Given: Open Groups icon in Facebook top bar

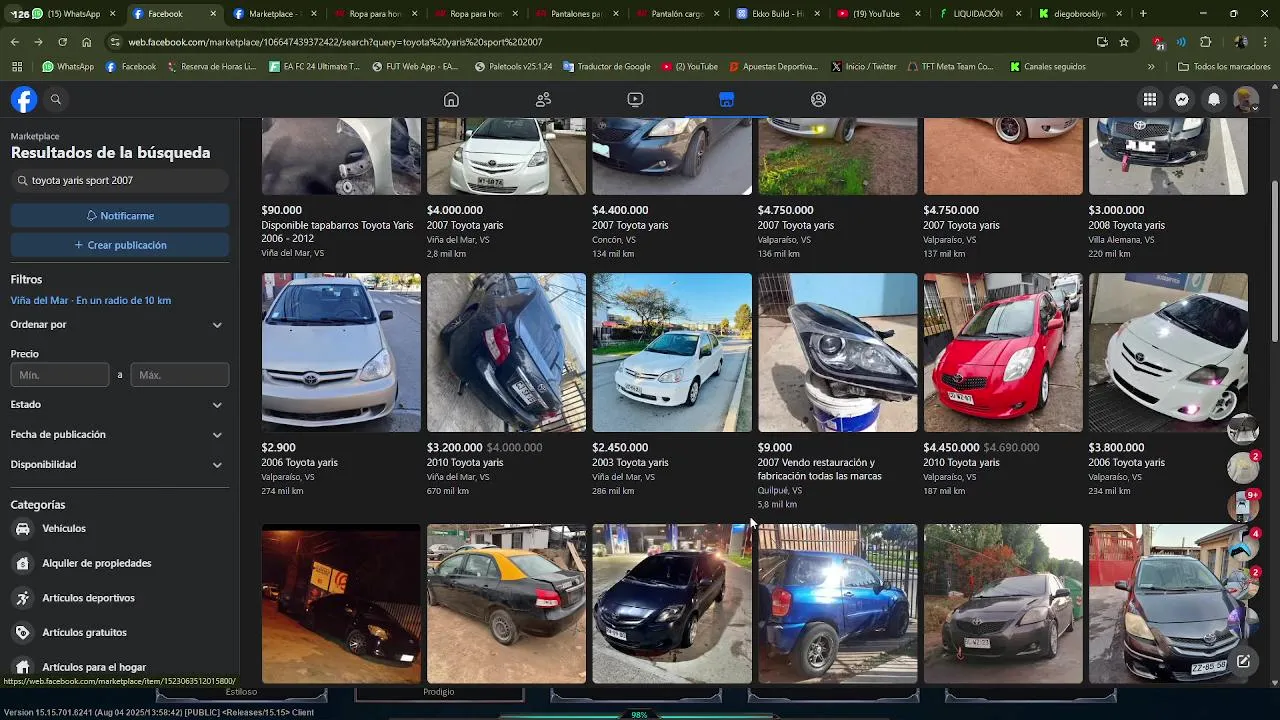Looking at the screenshot, I should [x=818, y=99].
